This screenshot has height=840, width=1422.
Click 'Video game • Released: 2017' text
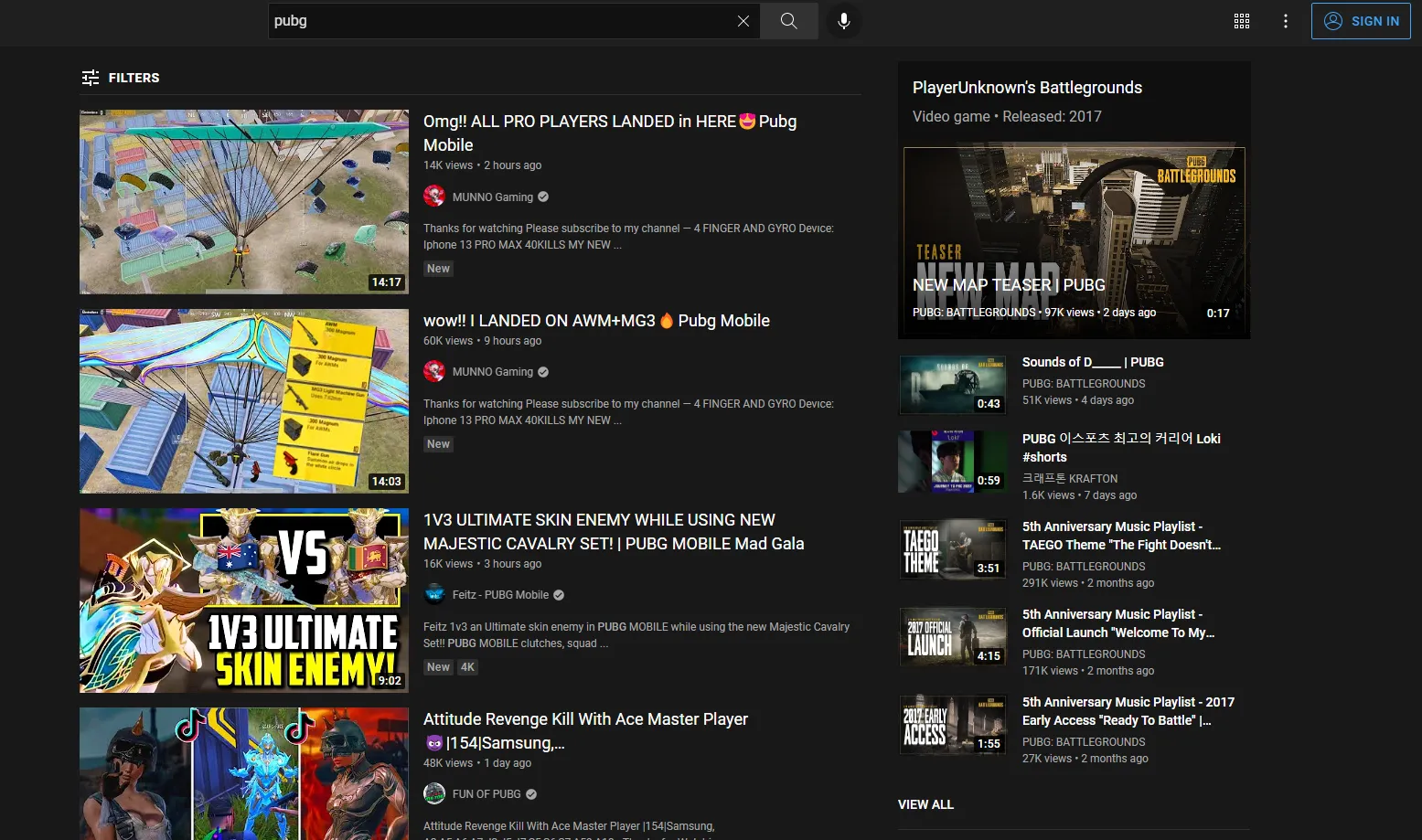pos(1007,116)
